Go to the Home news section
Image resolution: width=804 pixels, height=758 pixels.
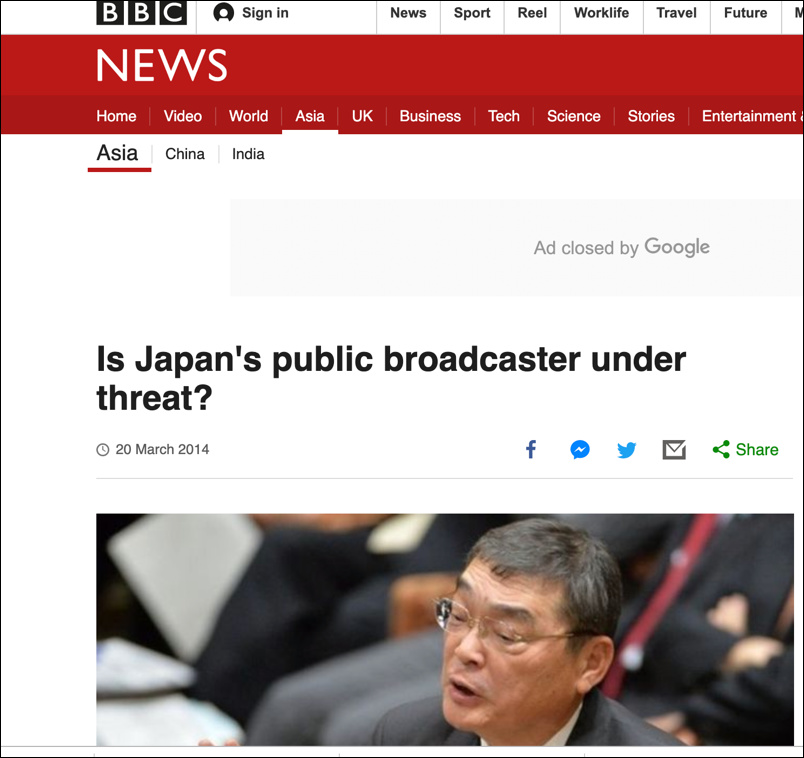tap(116, 116)
